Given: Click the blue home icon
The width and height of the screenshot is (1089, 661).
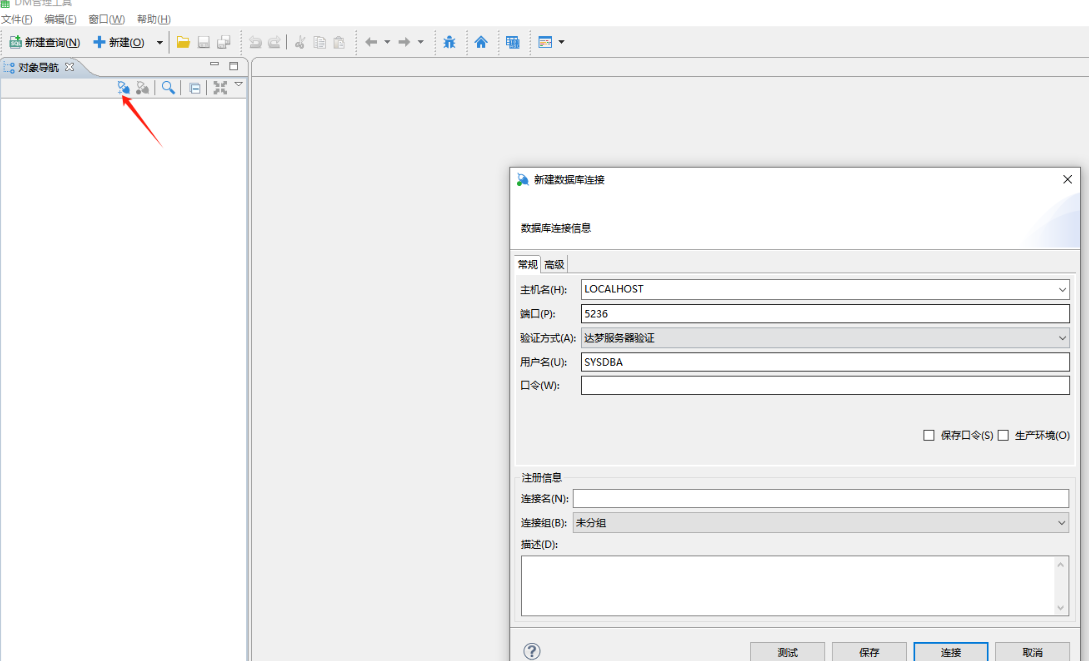Looking at the screenshot, I should click(481, 42).
